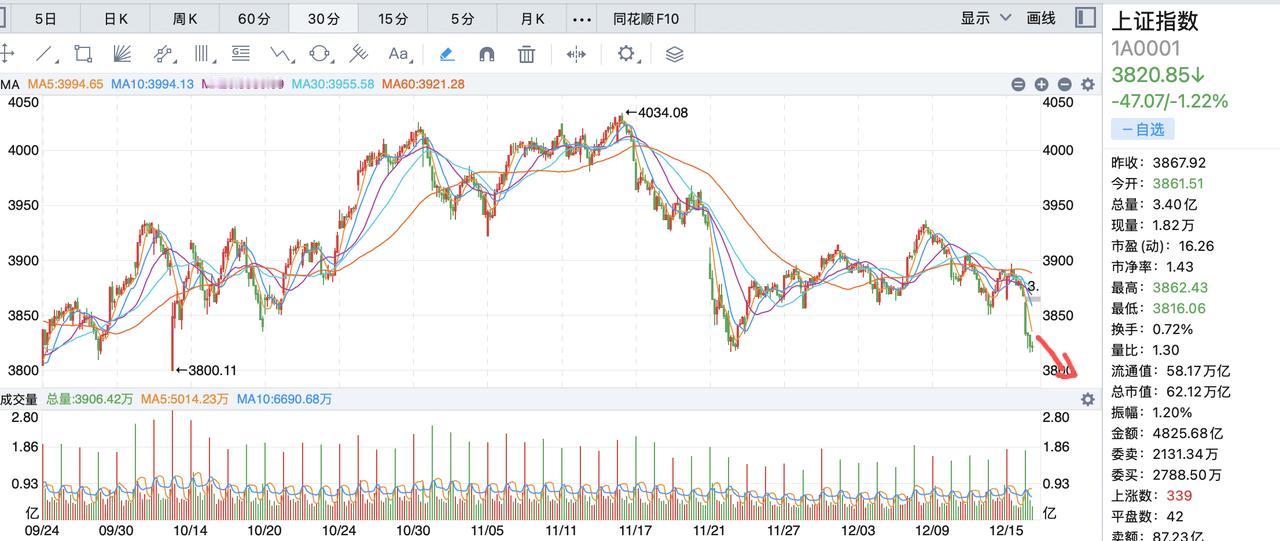Delete all drawings with the trash icon

(x=526, y=54)
